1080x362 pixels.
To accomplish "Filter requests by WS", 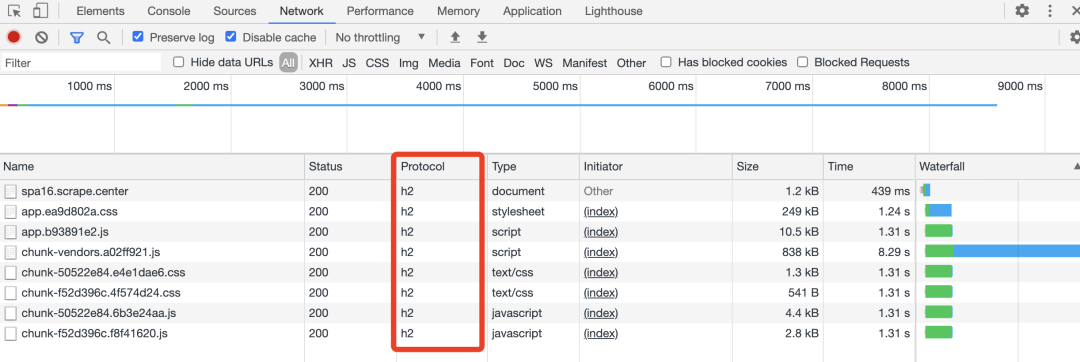I will pos(543,63).
